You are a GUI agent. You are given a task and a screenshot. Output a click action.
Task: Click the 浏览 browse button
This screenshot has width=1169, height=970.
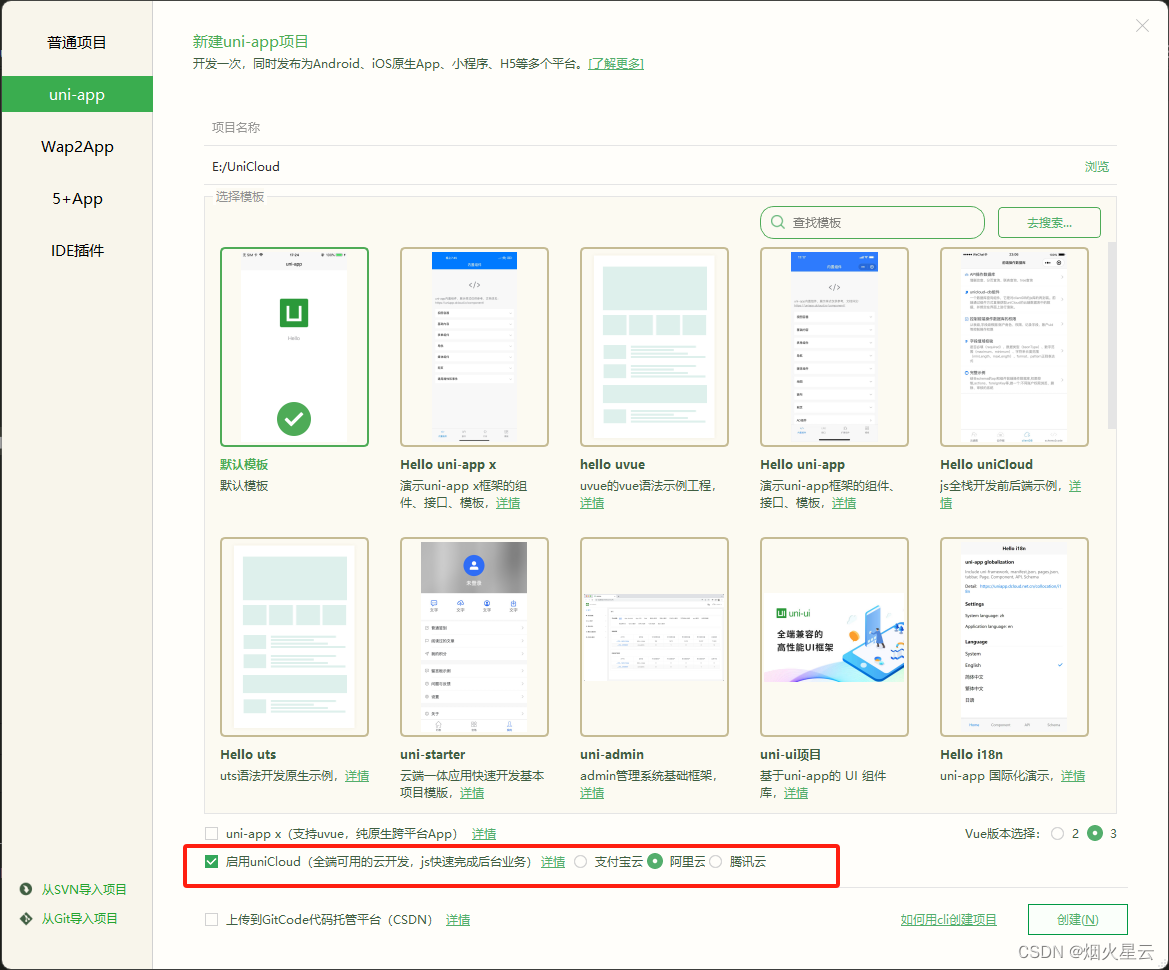tap(1097, 167)
